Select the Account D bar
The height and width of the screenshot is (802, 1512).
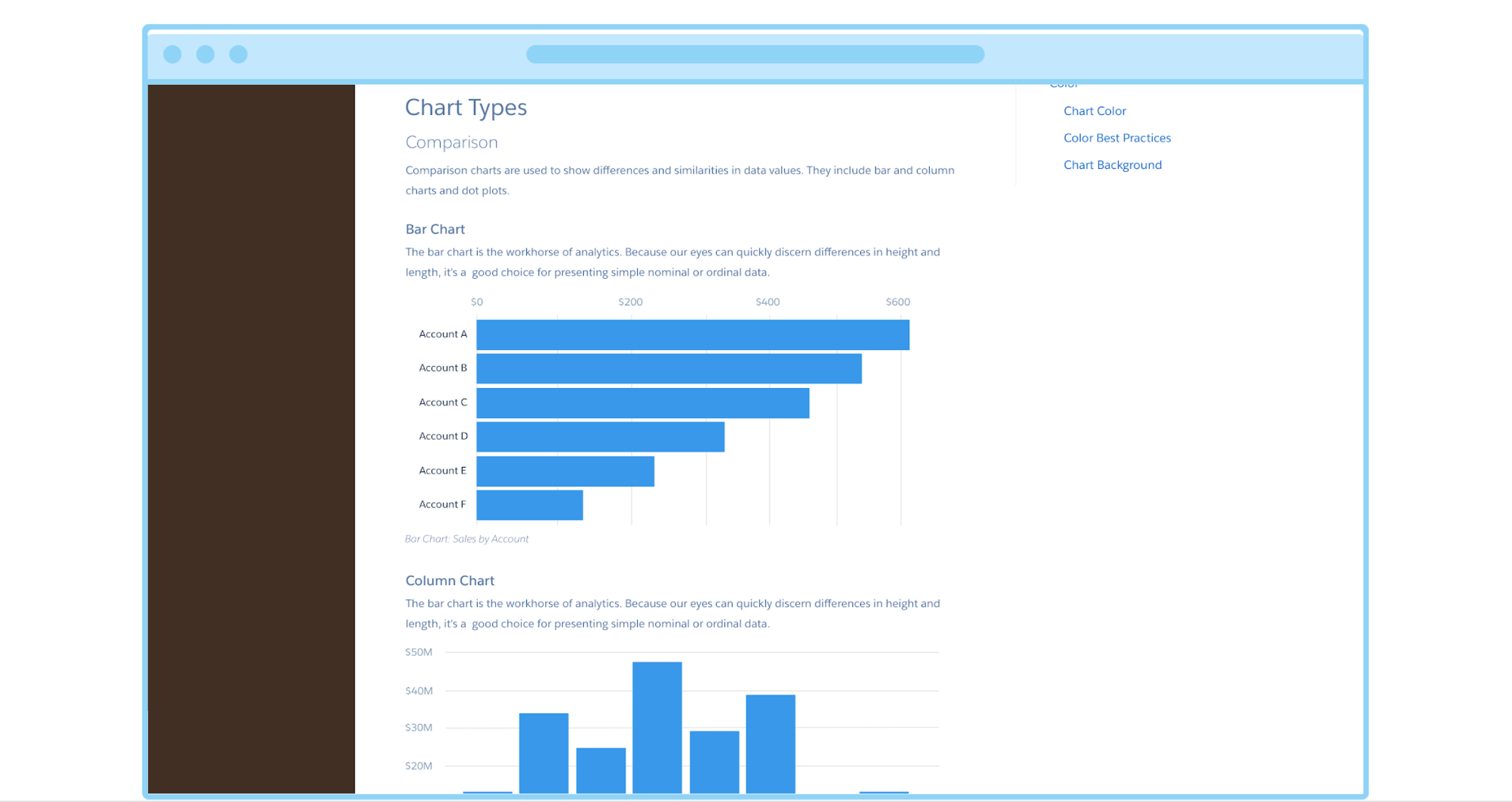600,437
